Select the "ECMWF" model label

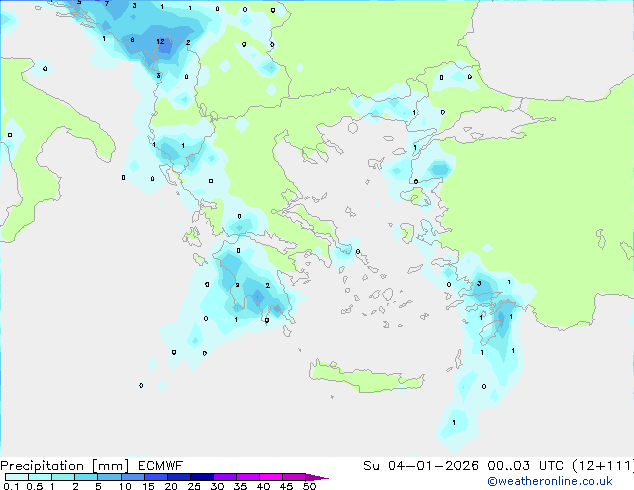(161, 466)
